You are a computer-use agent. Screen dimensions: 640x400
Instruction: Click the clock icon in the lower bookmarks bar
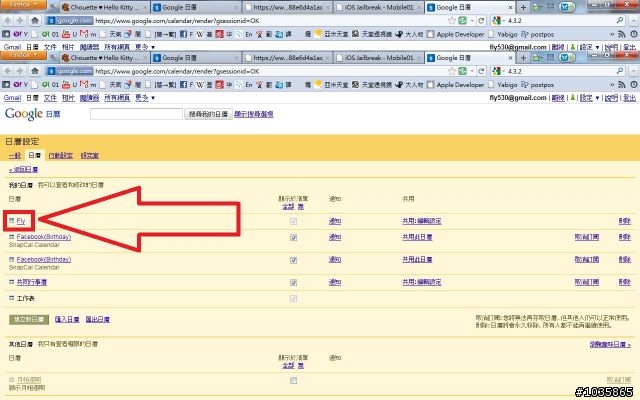pyautogui.click(x=633, y=85)
